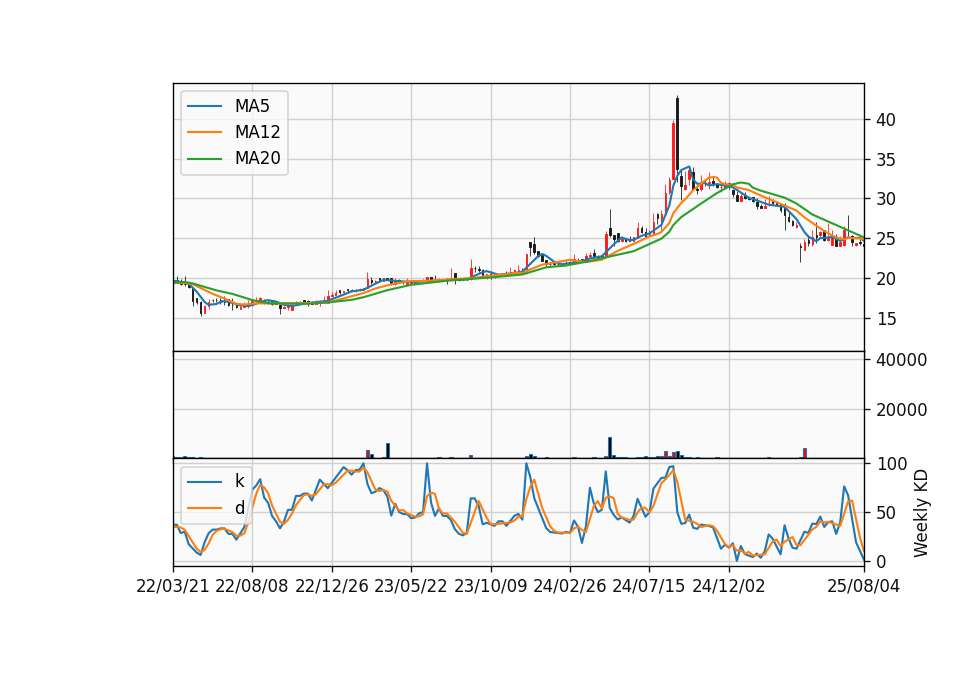Click the 24/12/02 date tick label
This screenshot has height=690, width=960.
(x=729, y=586)
